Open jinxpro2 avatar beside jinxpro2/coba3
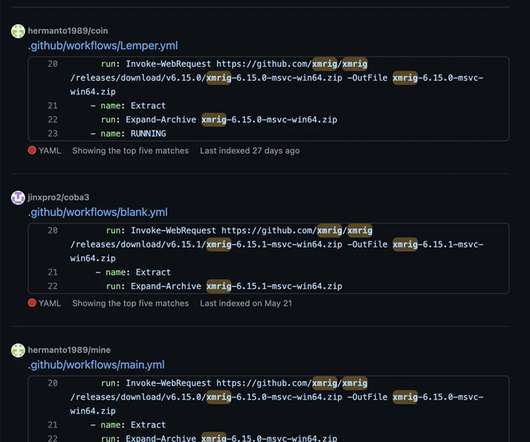The height and width of the screenshot is (442, 530). [x=18, y=198]
